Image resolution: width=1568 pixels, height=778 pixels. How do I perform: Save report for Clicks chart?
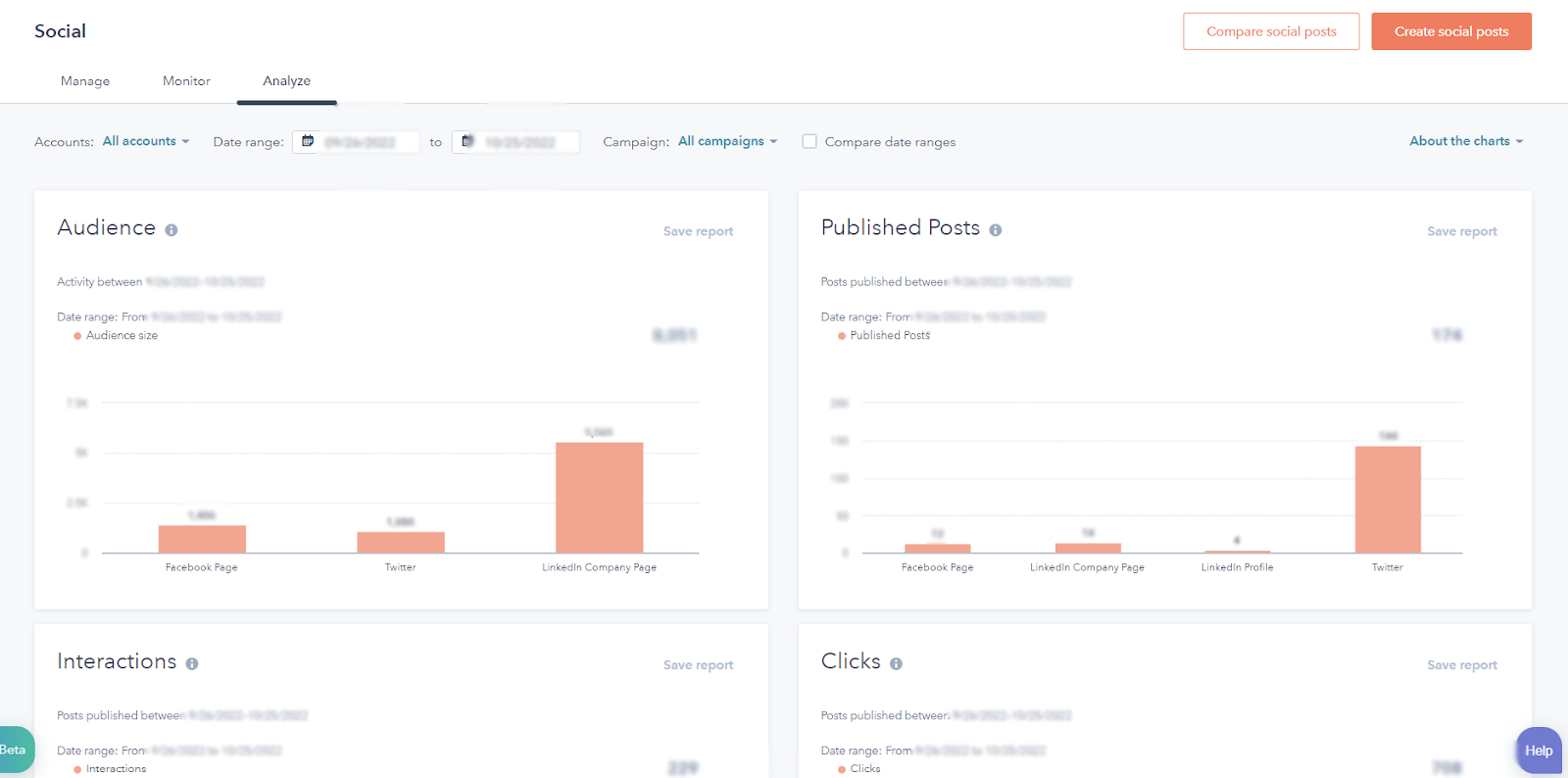pos(1462,664)
